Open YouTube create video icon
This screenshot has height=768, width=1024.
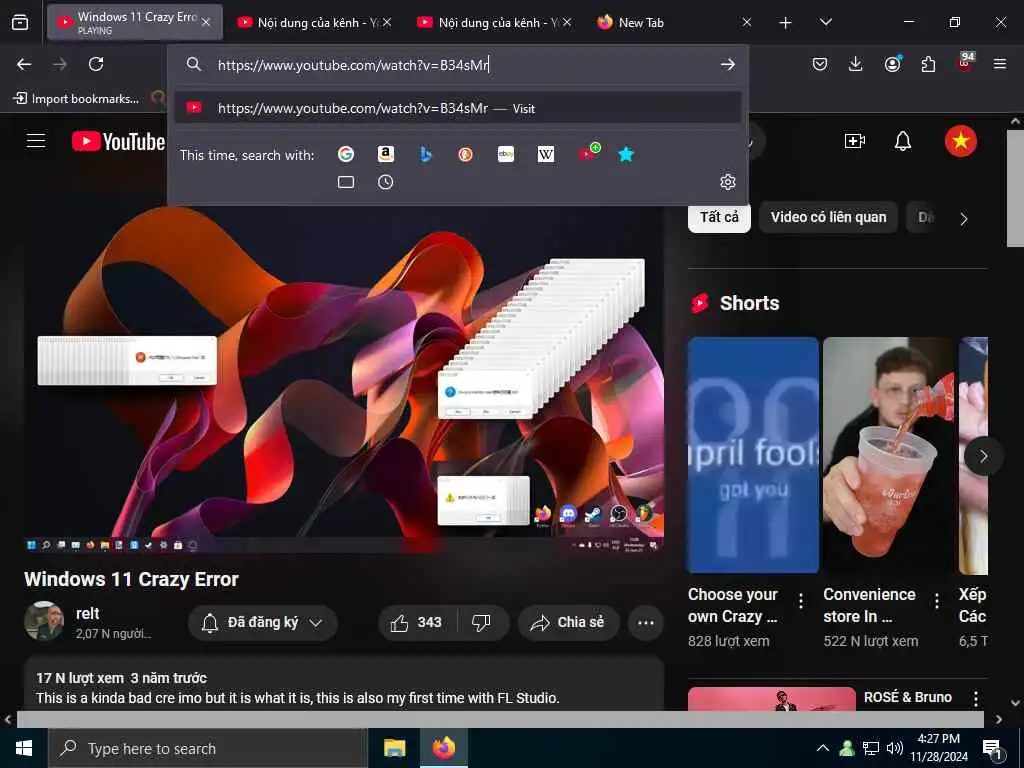click(x=855, y=141)
